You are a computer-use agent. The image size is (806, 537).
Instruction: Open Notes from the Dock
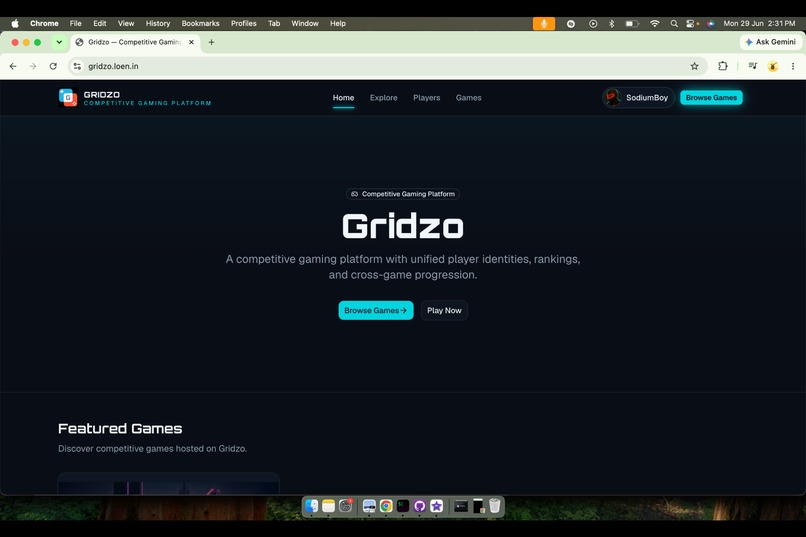(x=328, y=506)
